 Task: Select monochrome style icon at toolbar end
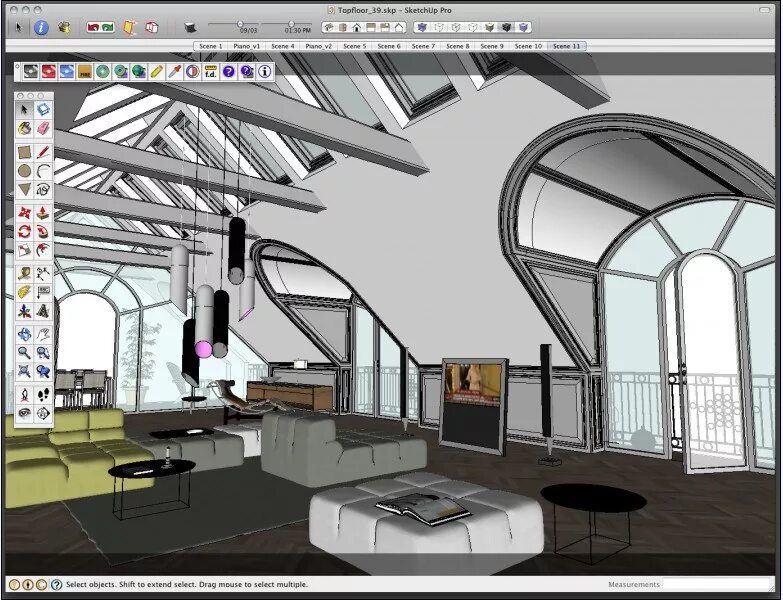coord(523,27)
